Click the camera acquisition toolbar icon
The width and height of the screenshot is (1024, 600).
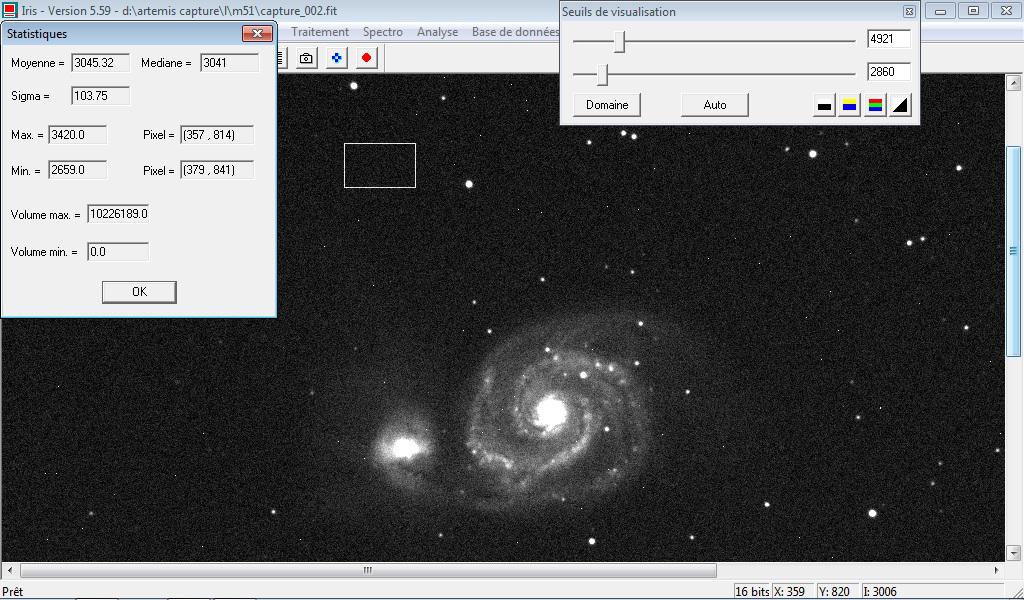click(x=306, y=58)
